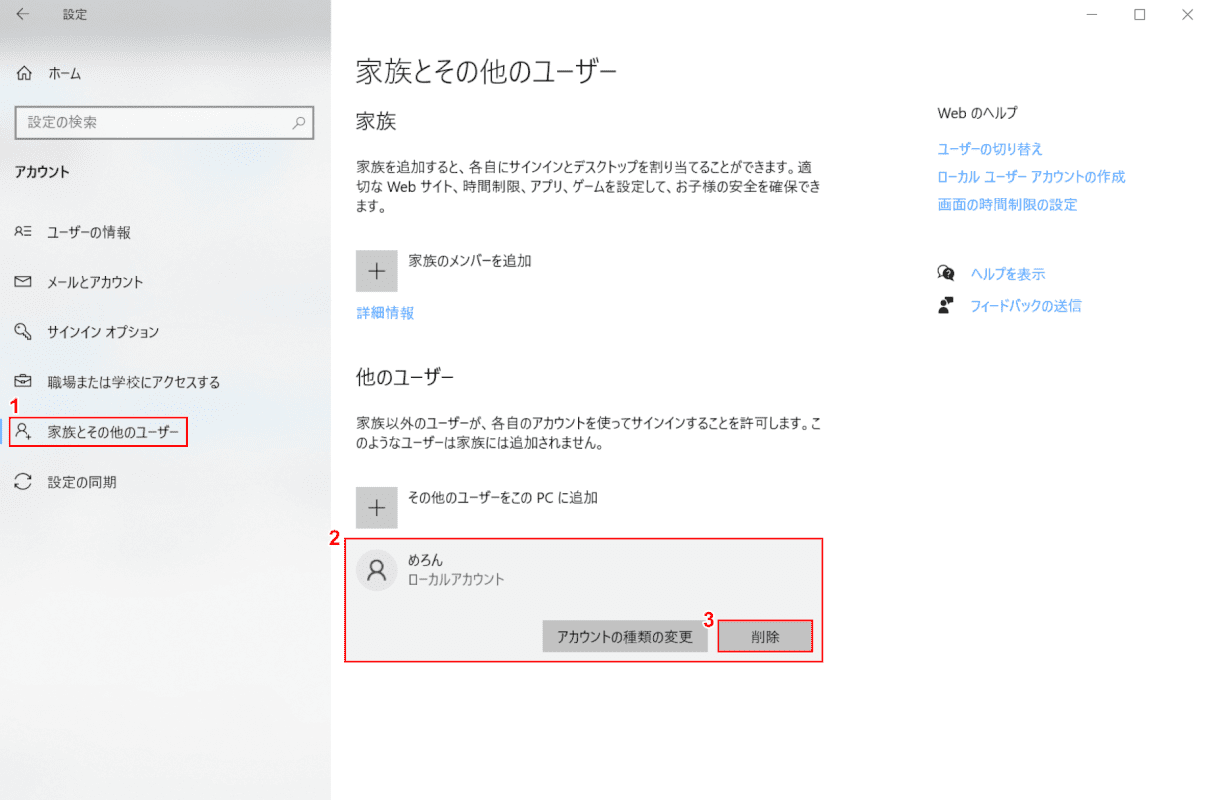This screenshot has width=1208, height=800.
Task: Open ユーザーの切り替え help link
Action: click(x=990, y=149)
